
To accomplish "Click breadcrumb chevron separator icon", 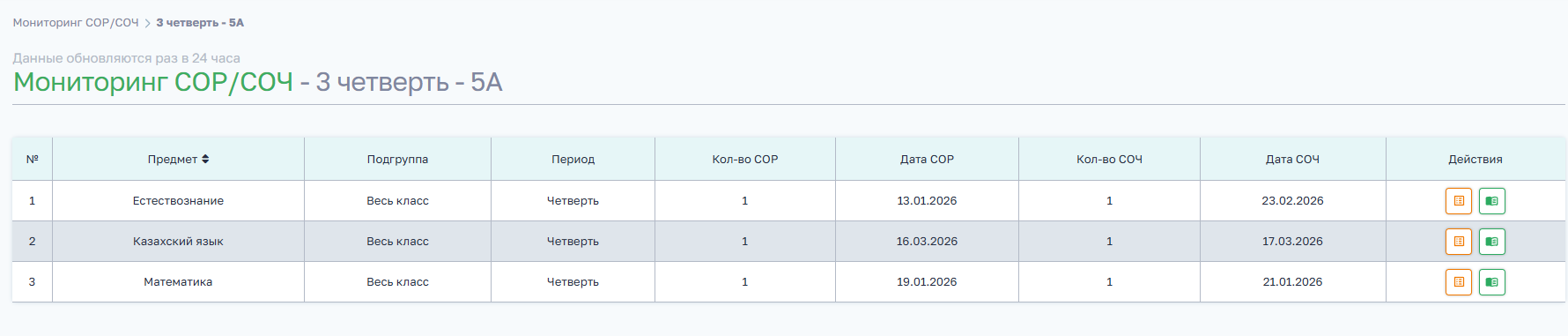I will click(x=148, y=24).
